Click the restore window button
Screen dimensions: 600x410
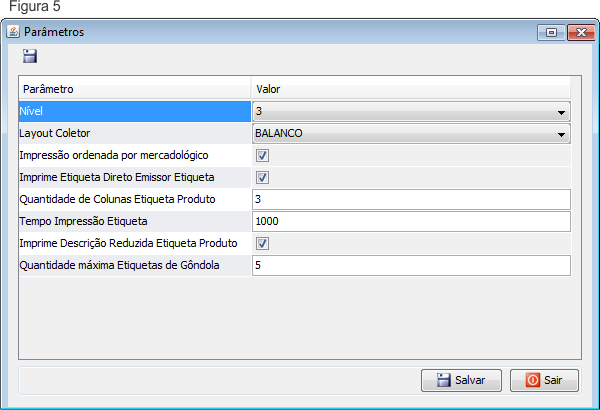(x=551, y=32)
